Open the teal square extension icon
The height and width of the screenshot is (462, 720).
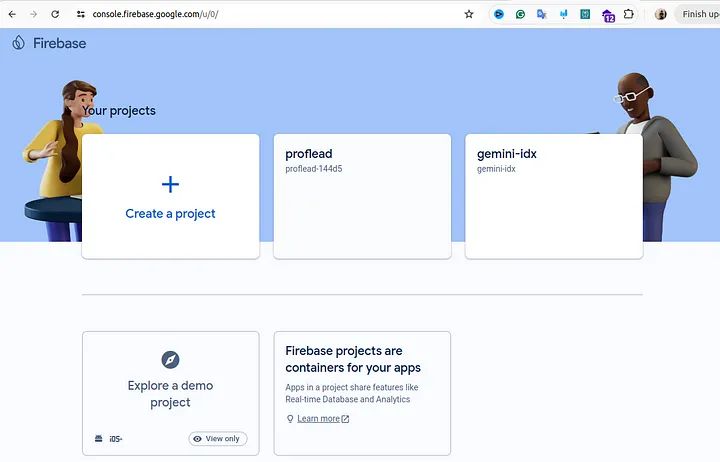(585, 14)
